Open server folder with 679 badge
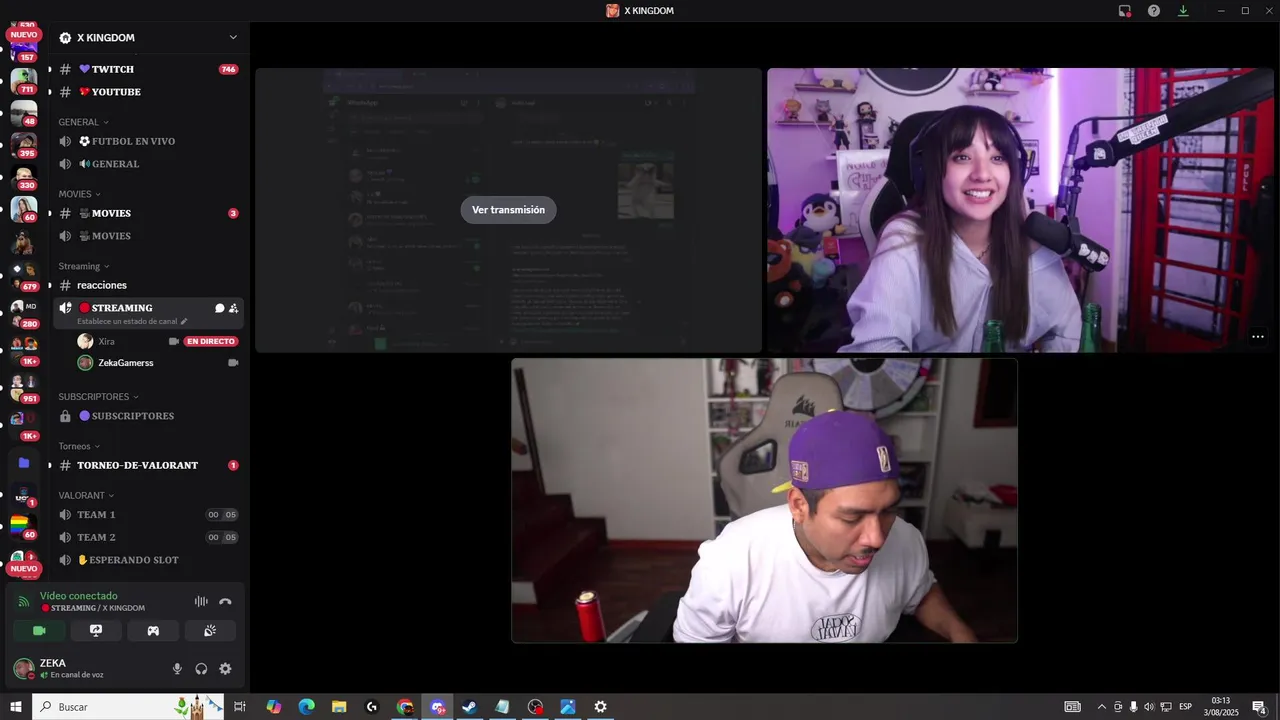 (x=24, y=275)
